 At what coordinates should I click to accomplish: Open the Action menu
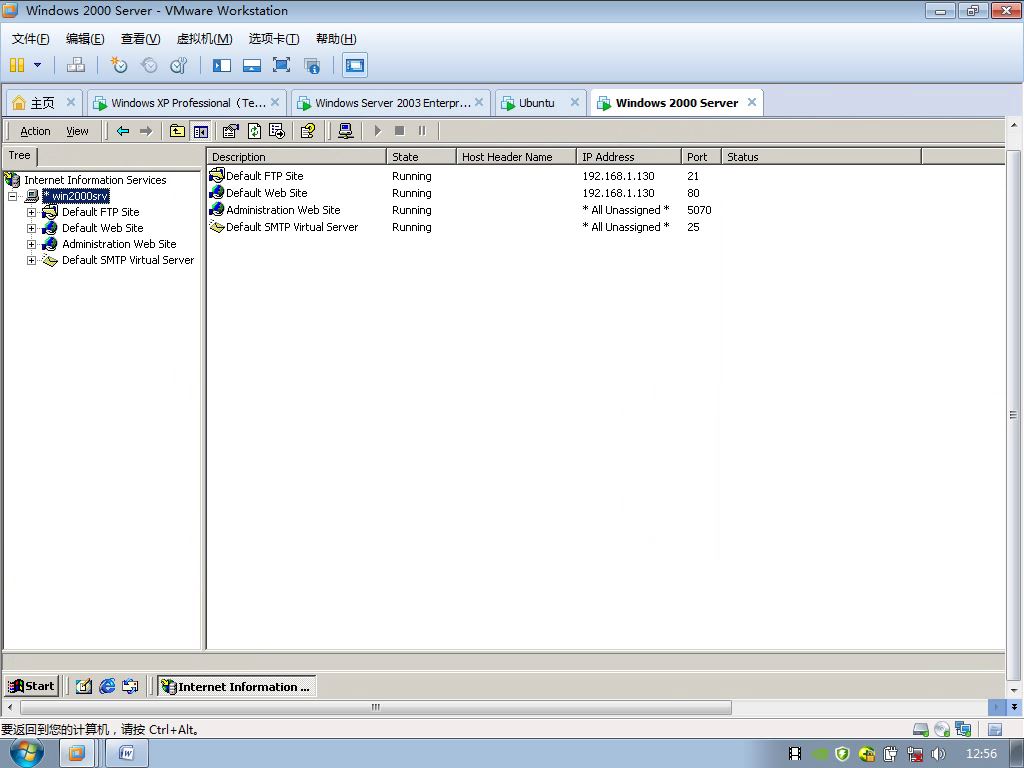click(35, 131)
